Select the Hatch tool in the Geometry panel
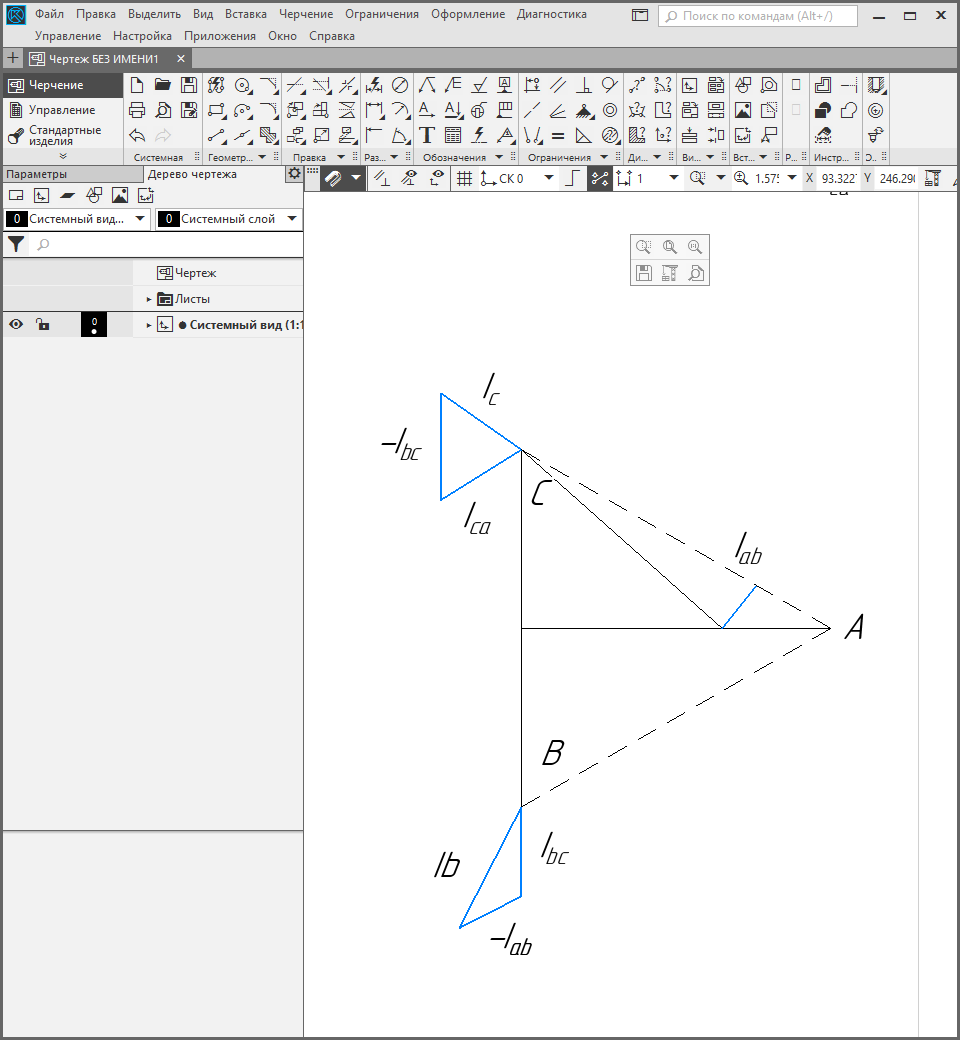The height and width of the screenshot is (1040, 960). pos(268,135)
